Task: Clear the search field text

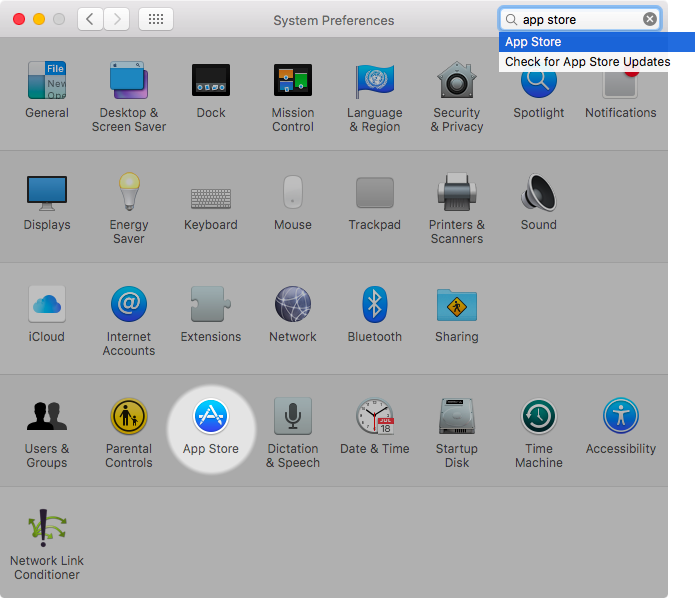Action: (x=650, y=19)
